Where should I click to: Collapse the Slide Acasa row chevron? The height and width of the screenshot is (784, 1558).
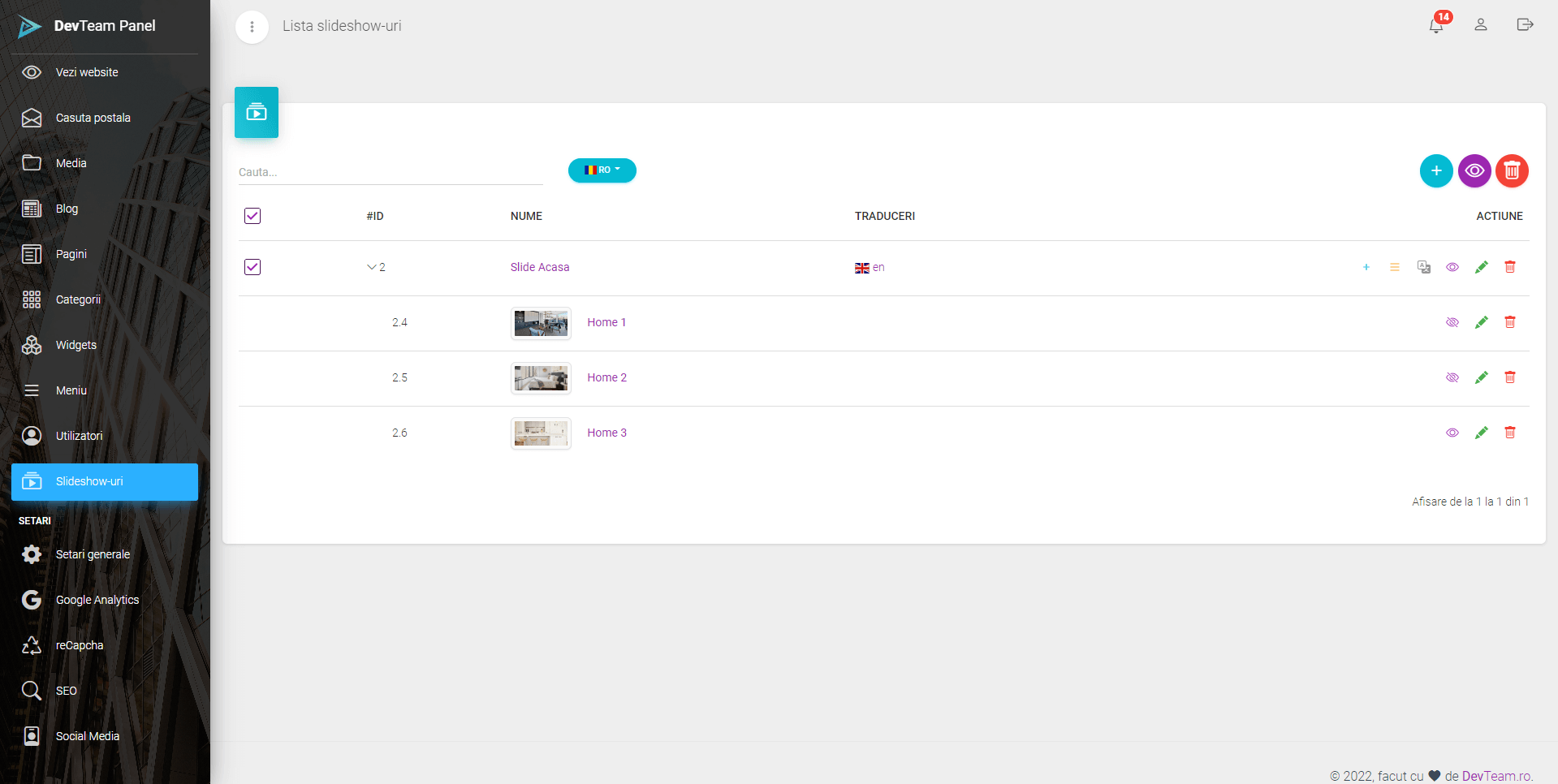pyautogui.click(x=372, y=267)
